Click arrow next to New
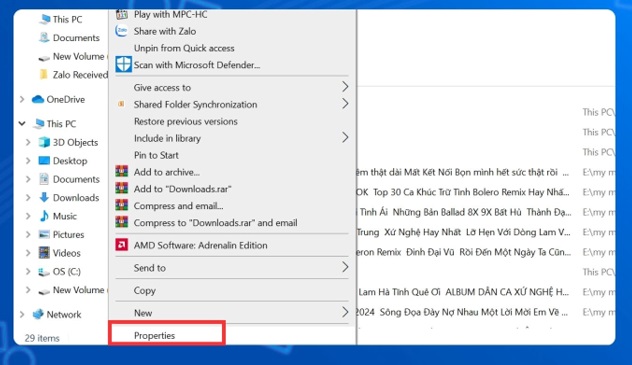This screenshot has height=365, width=632. pyautogui.click(x=345, y=312)
